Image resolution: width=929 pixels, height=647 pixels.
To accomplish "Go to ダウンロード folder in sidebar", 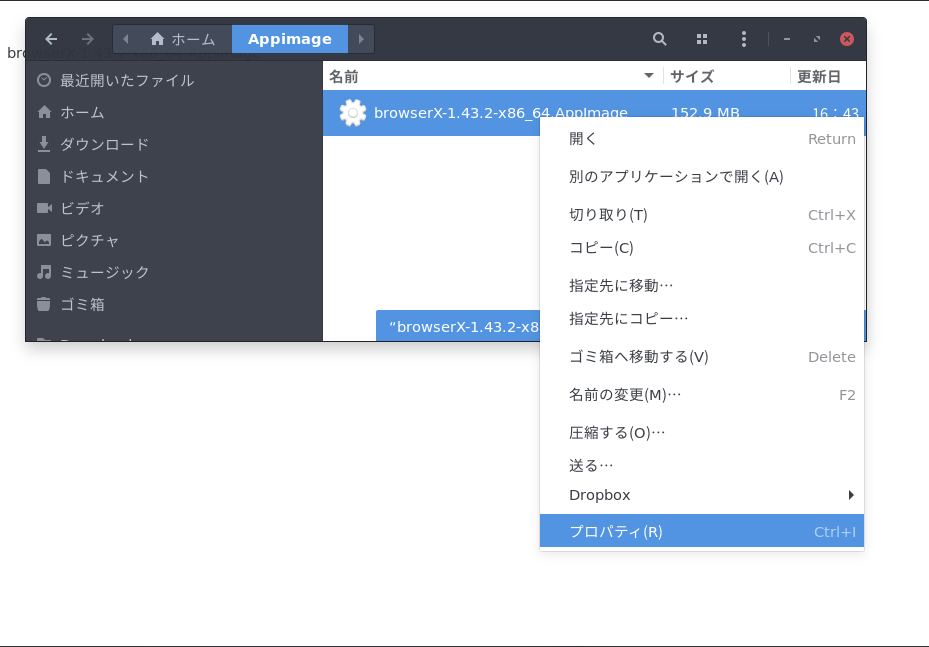I will pos(104,144).
